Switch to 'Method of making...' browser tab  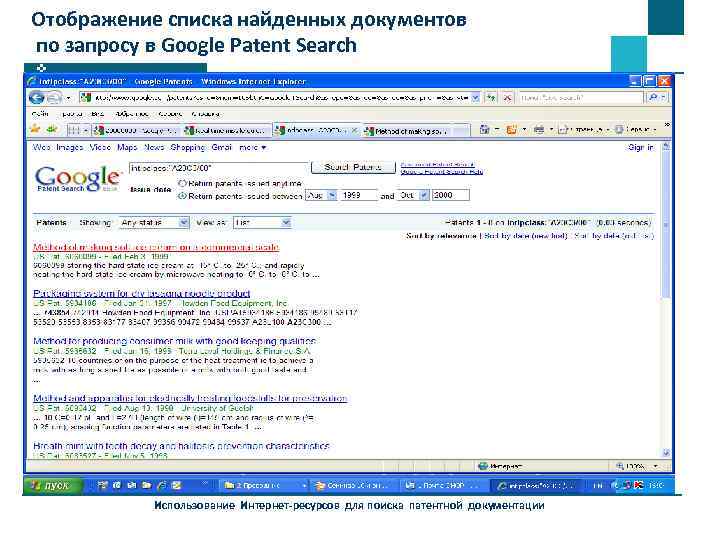[x=417, y=131]
